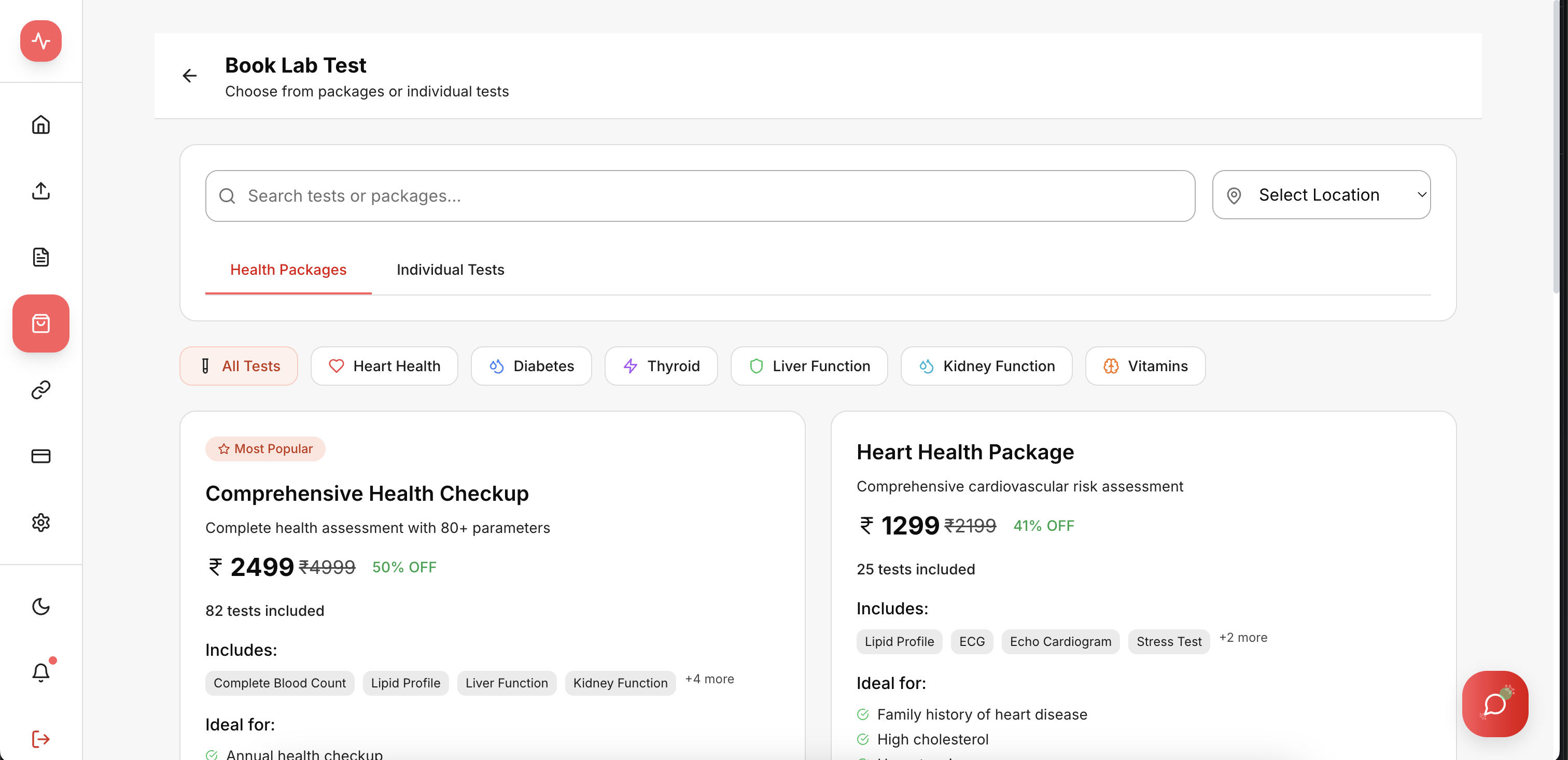This screenshot has width=1568, height=760.
Task: Click the link chain sidebar icon
Action: point(41,389)
